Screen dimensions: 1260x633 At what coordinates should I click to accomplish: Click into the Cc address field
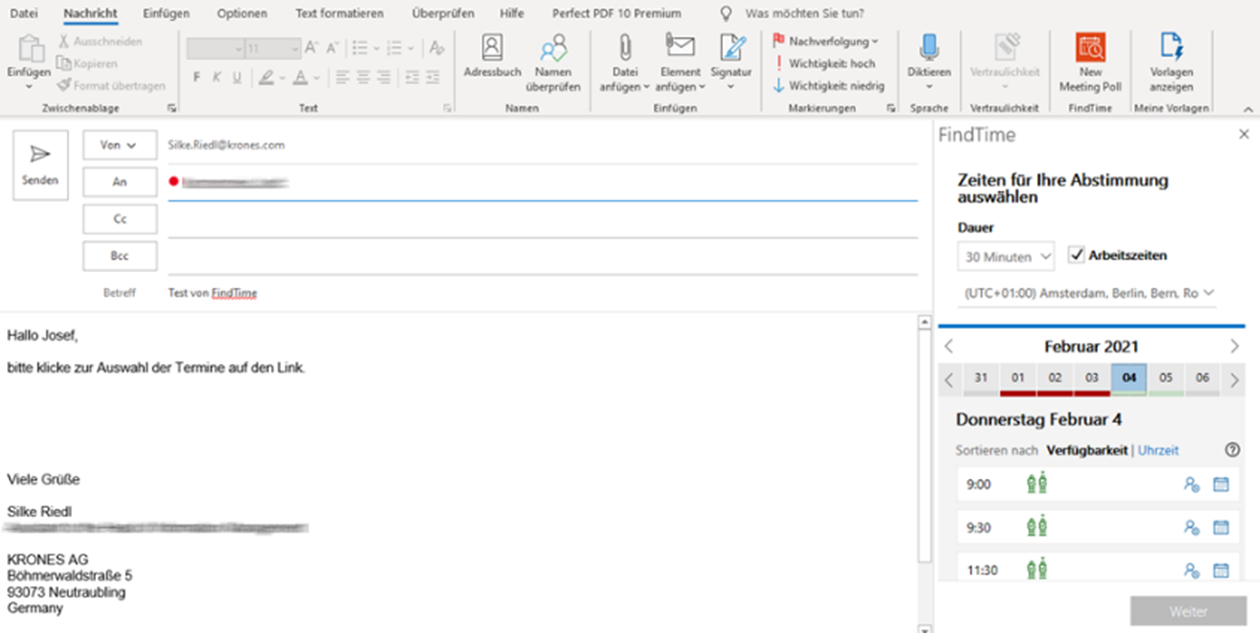542,220
